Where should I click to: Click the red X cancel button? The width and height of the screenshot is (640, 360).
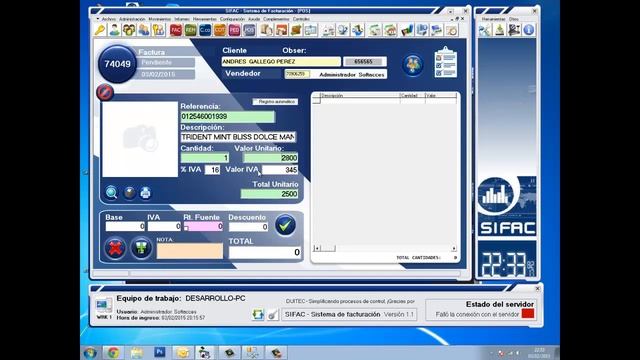pos(115,248)
